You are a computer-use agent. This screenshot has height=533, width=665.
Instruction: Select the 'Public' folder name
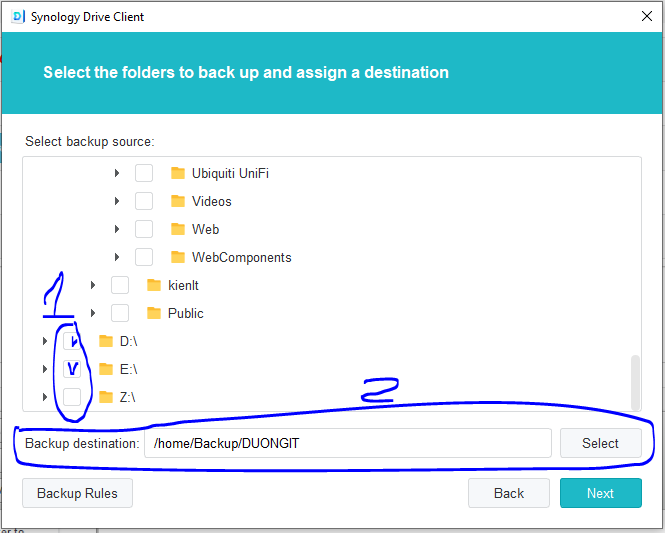[x=186, y=313]
